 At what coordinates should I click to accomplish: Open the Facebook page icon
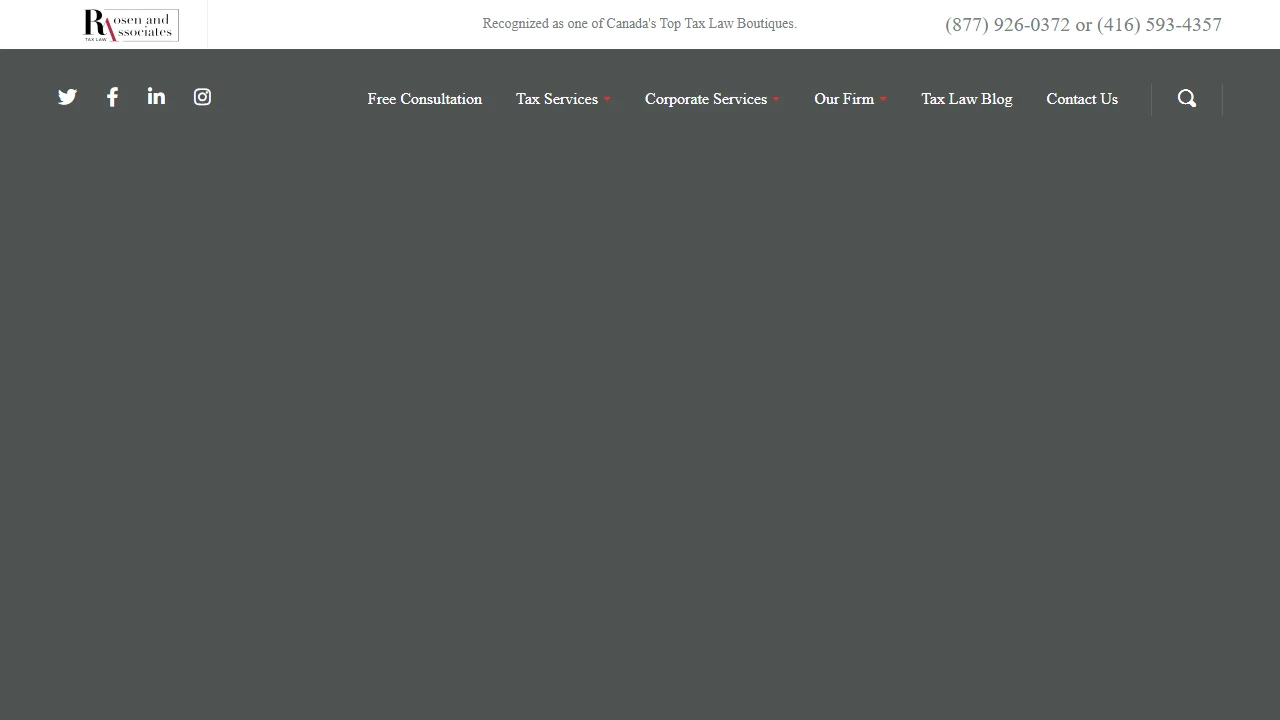click(x=112, y=97)
